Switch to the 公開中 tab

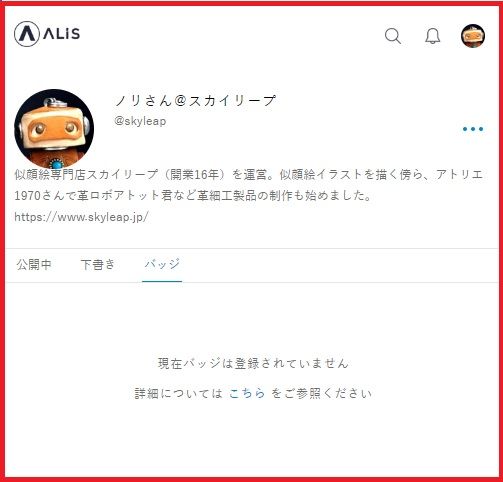tap(34, 264)
